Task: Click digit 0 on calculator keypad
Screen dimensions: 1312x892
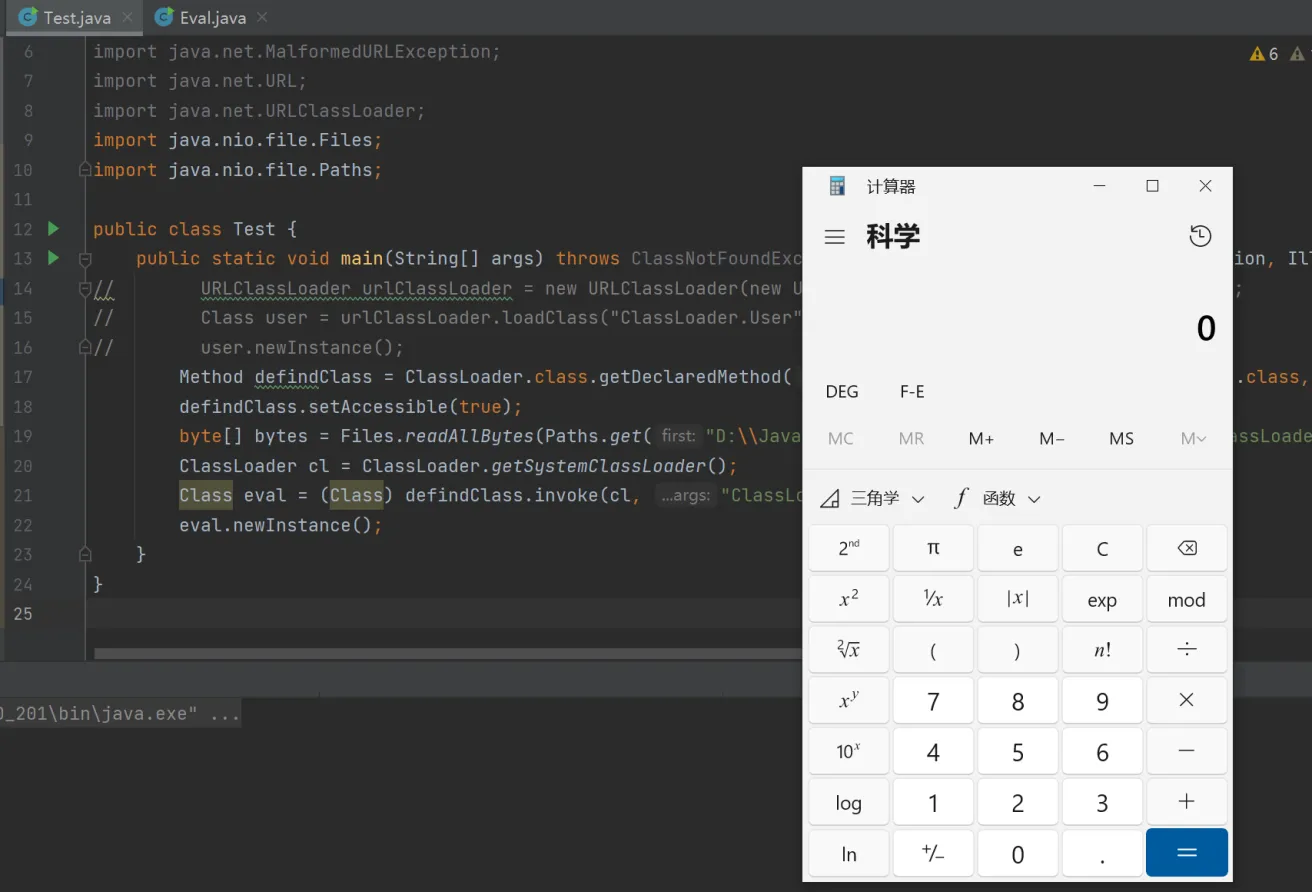Action: [x=1018, y=853]
